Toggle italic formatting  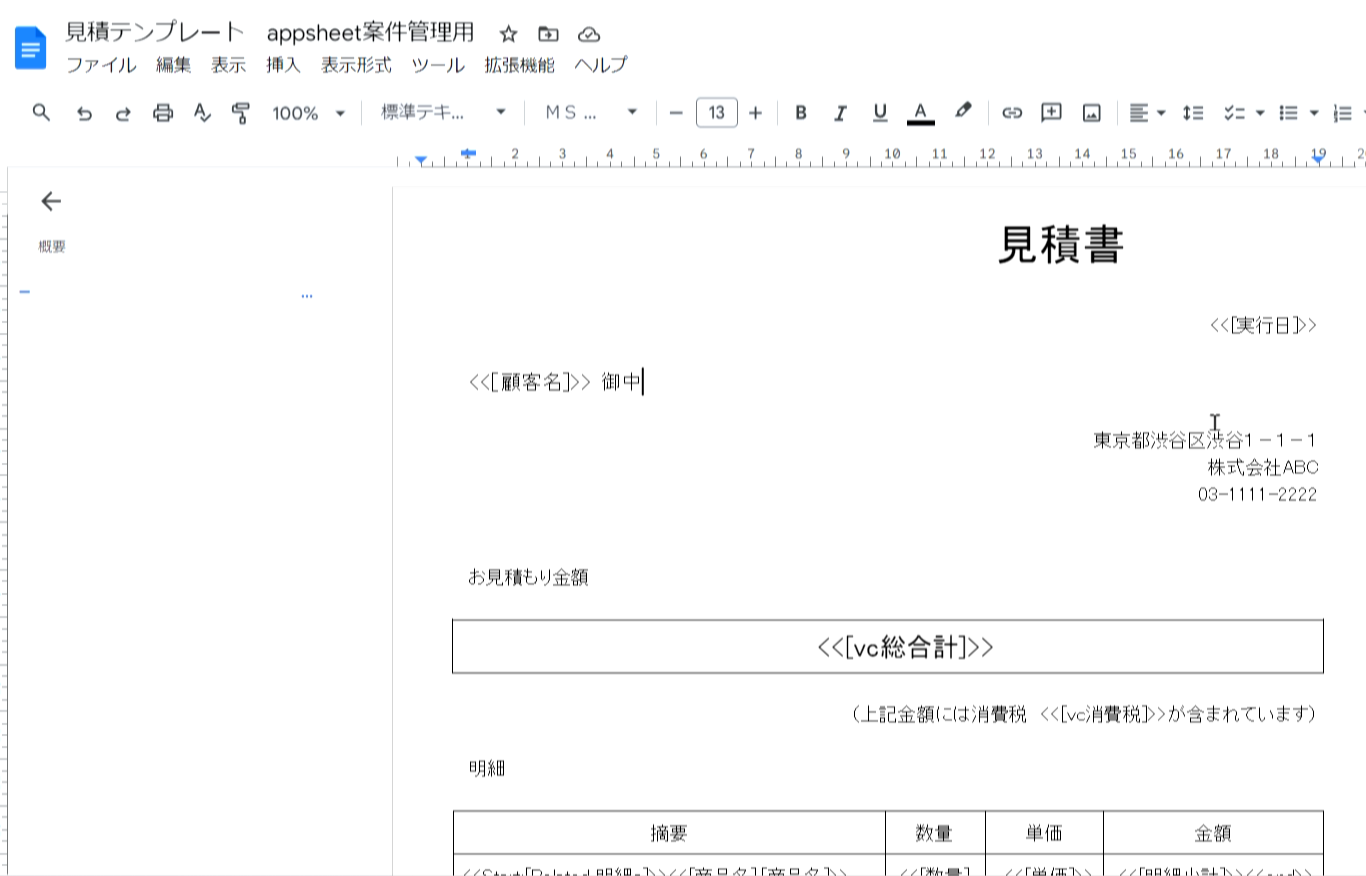[x=840, y=113]
